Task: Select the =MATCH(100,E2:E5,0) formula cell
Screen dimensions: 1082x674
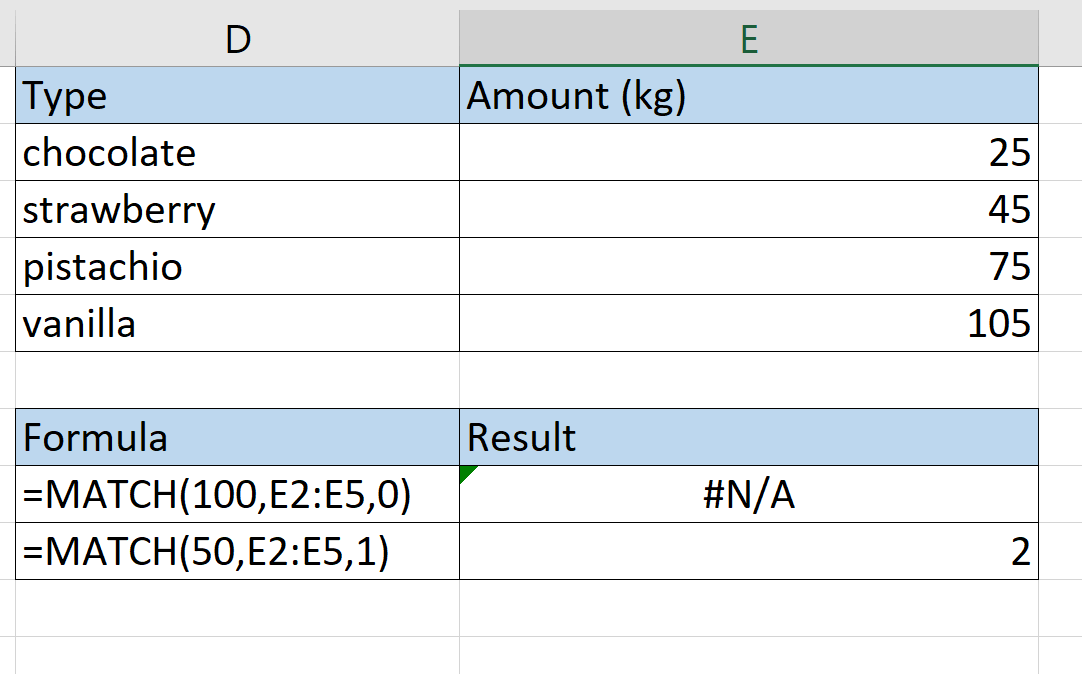Action: [x=237, y=494]
